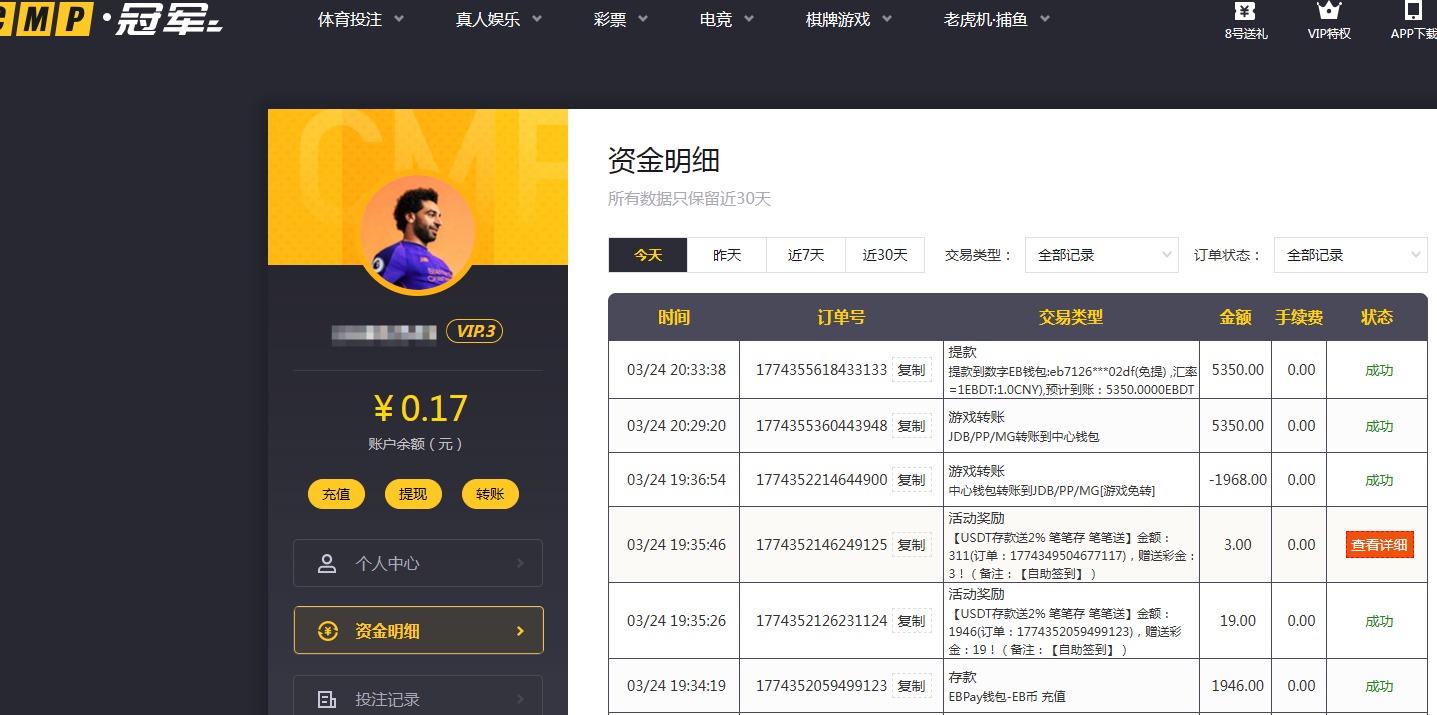Open the 投注记录 document icon
This screenshot has width=1437, height=715.
pos(325,697)
